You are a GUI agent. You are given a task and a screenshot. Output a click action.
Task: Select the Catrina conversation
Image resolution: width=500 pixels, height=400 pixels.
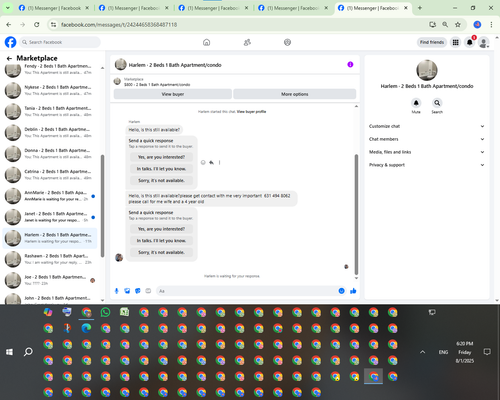(x=50, y=175)
